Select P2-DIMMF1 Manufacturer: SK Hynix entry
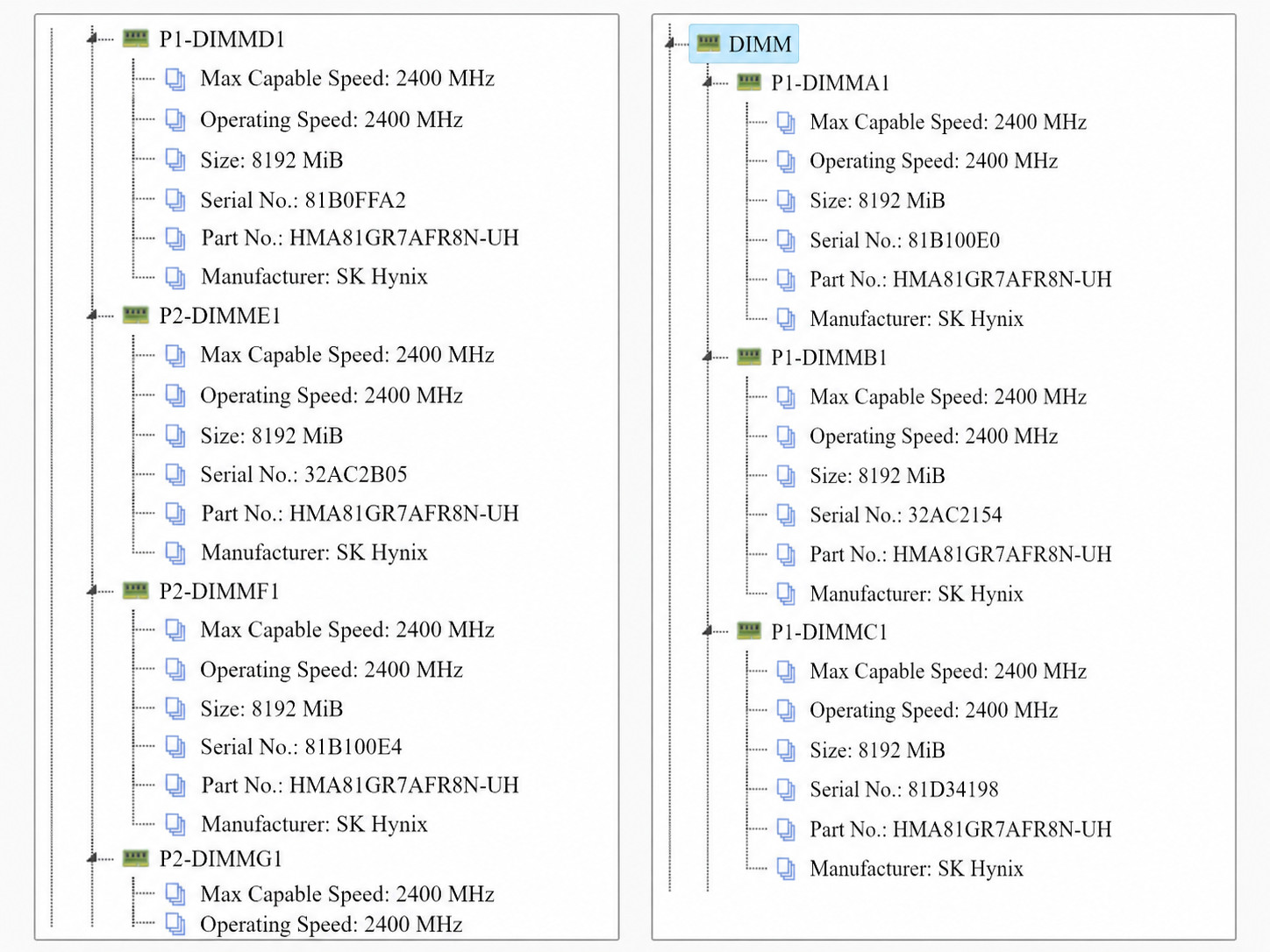1270x952 pixels. [314, 824]
